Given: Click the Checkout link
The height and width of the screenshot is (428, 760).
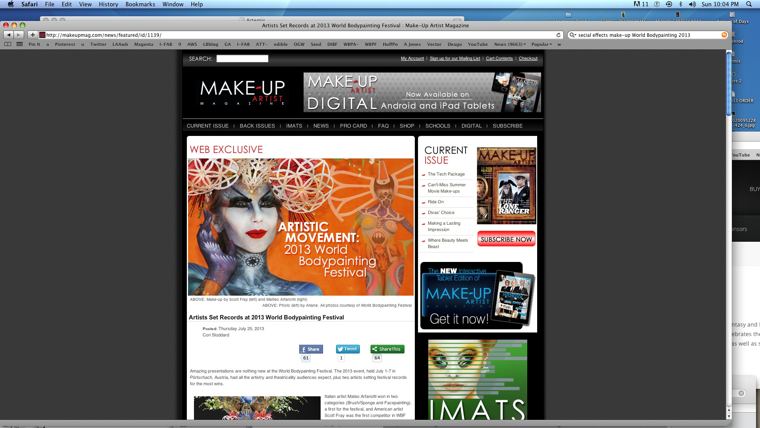Looking at the screenshot, I should pyautogui.click(x=528, y=59).
